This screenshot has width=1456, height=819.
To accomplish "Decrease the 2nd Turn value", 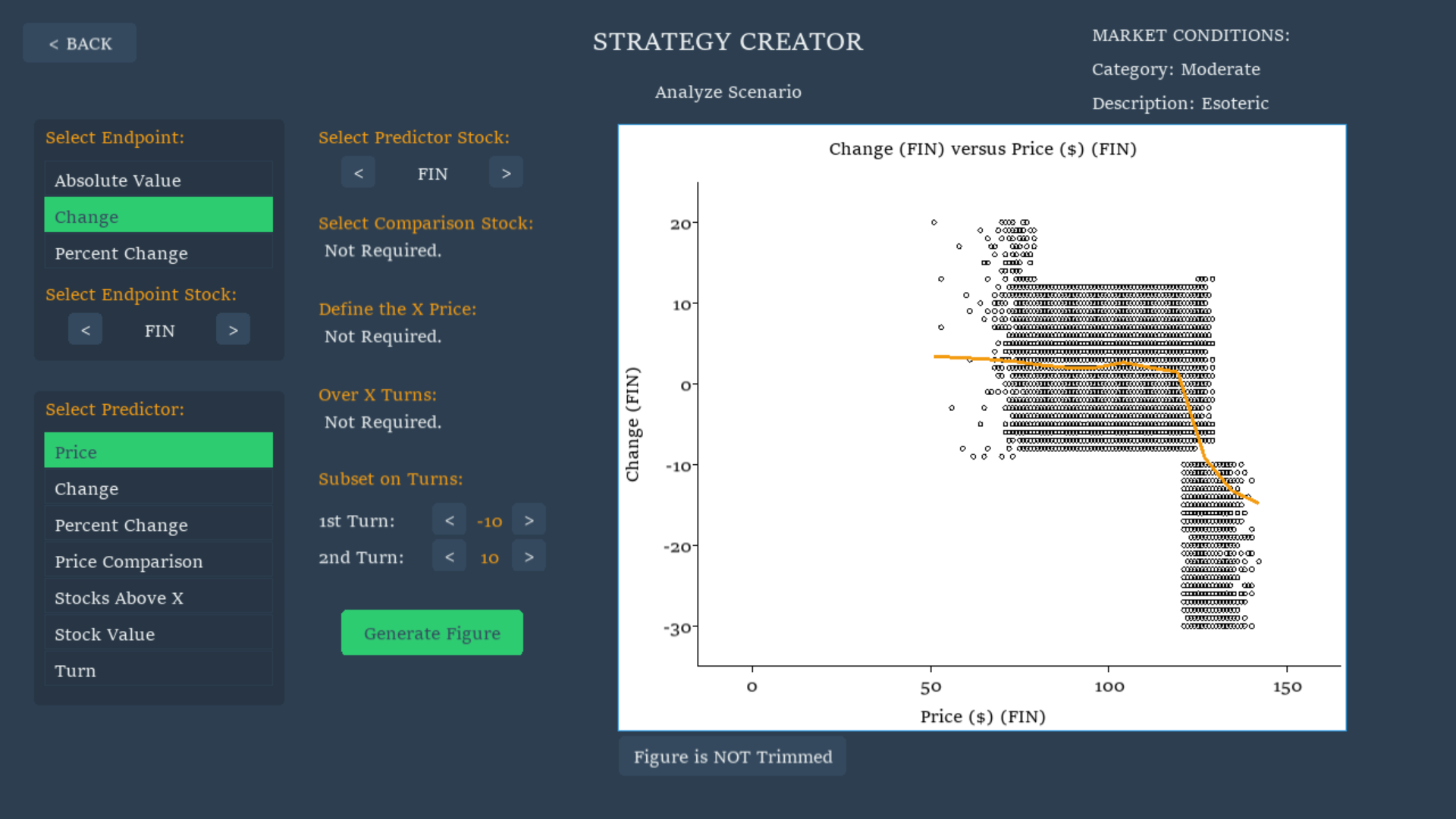I will tap(449, 557).
